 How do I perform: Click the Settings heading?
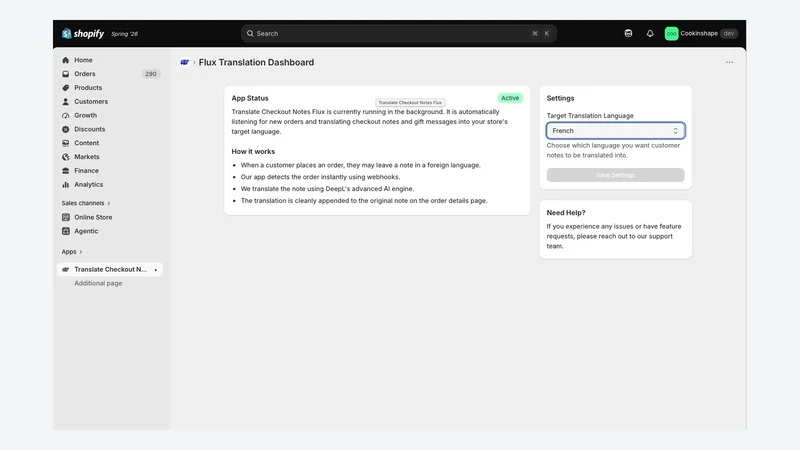pyautogui.click(x=560, y=98)
